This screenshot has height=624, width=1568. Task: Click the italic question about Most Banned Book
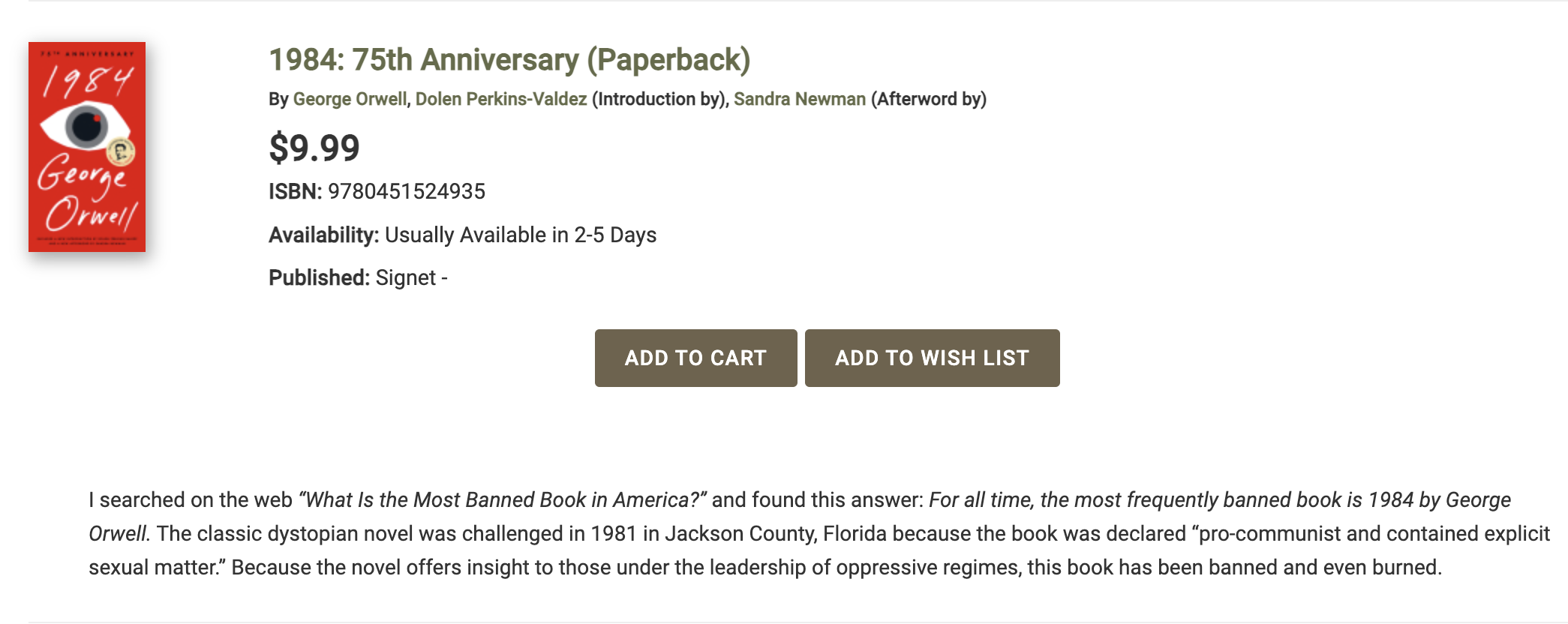pos(503,499)
